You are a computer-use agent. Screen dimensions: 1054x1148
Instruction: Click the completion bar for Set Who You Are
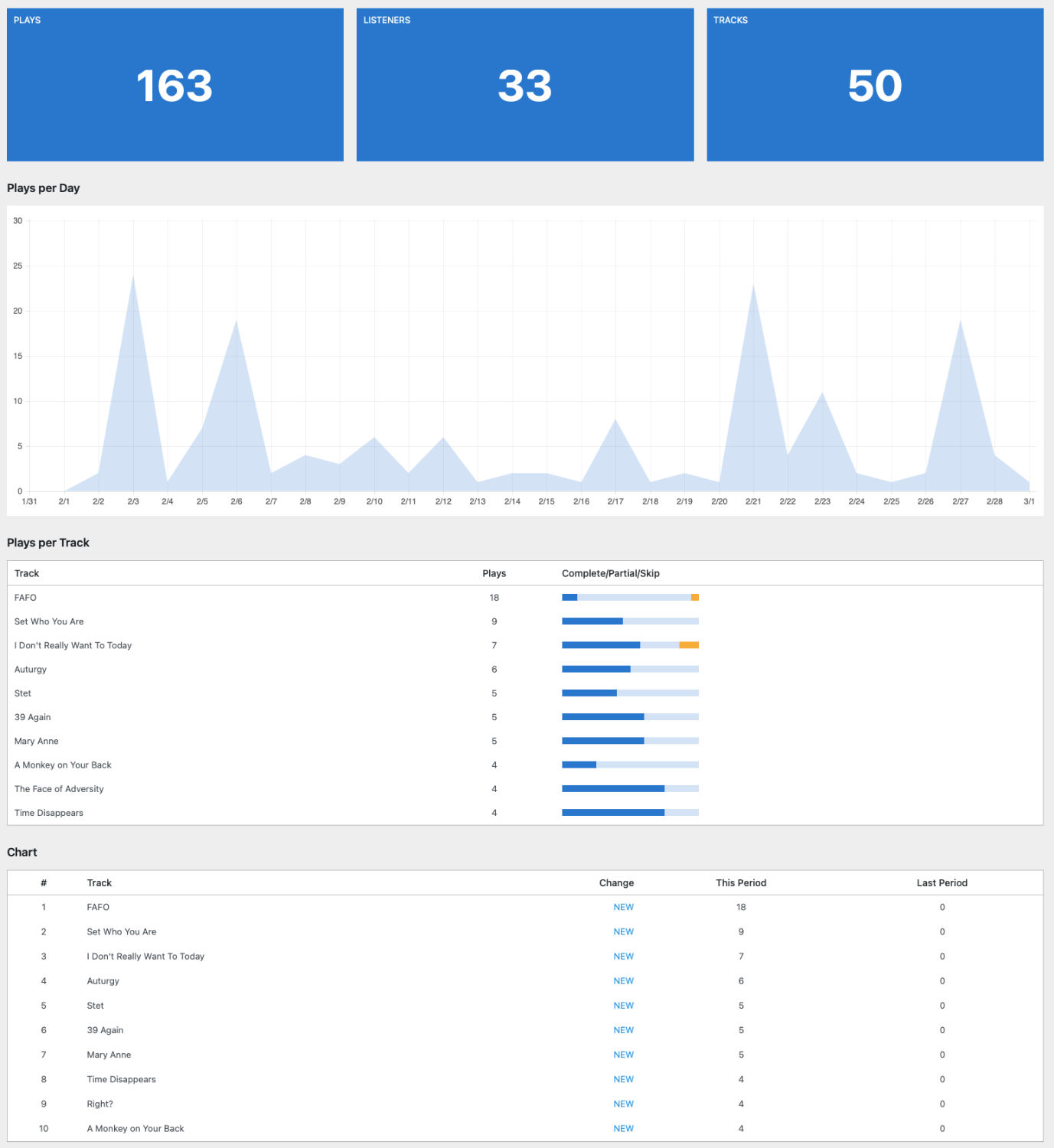(x=630, y=621)
